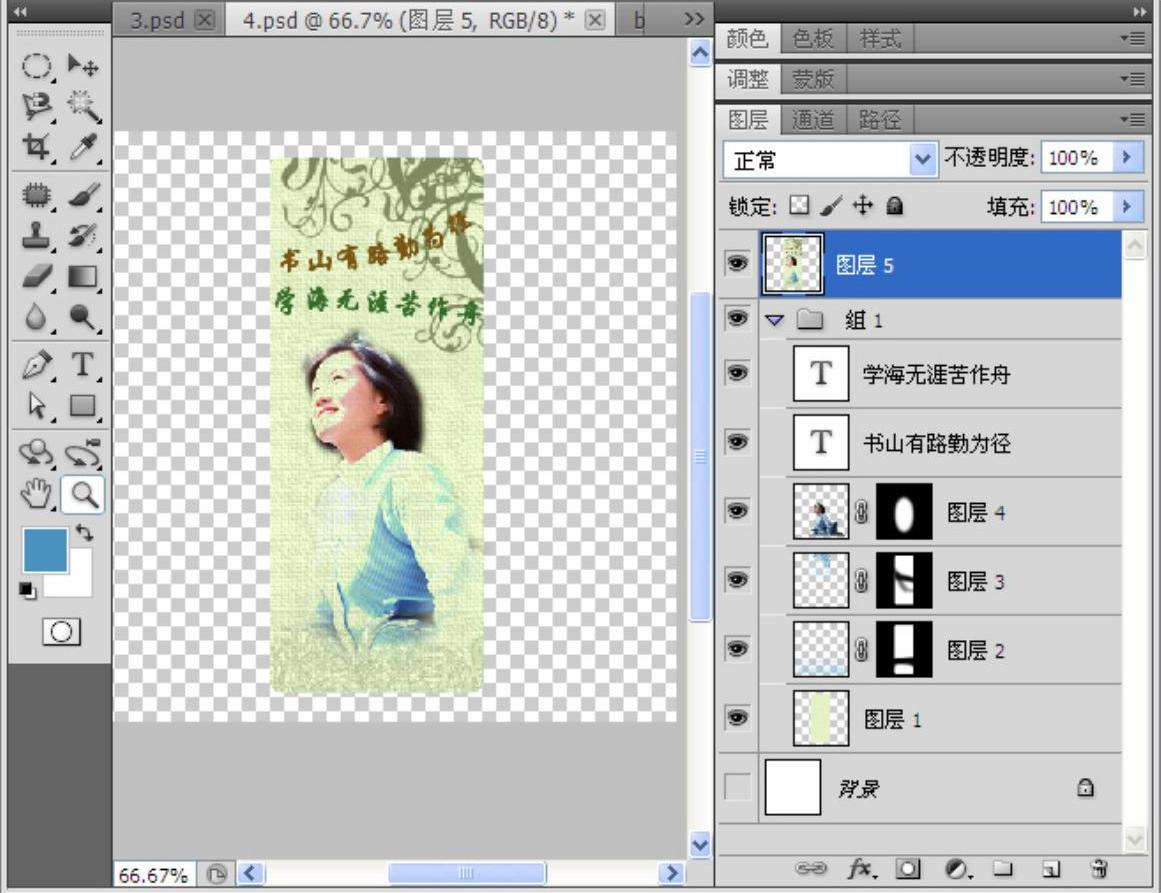Viewport: 1161px width, 893px height.
Task: Open the 不透明度 opacity slider arrow
Action: (1128, 158)
